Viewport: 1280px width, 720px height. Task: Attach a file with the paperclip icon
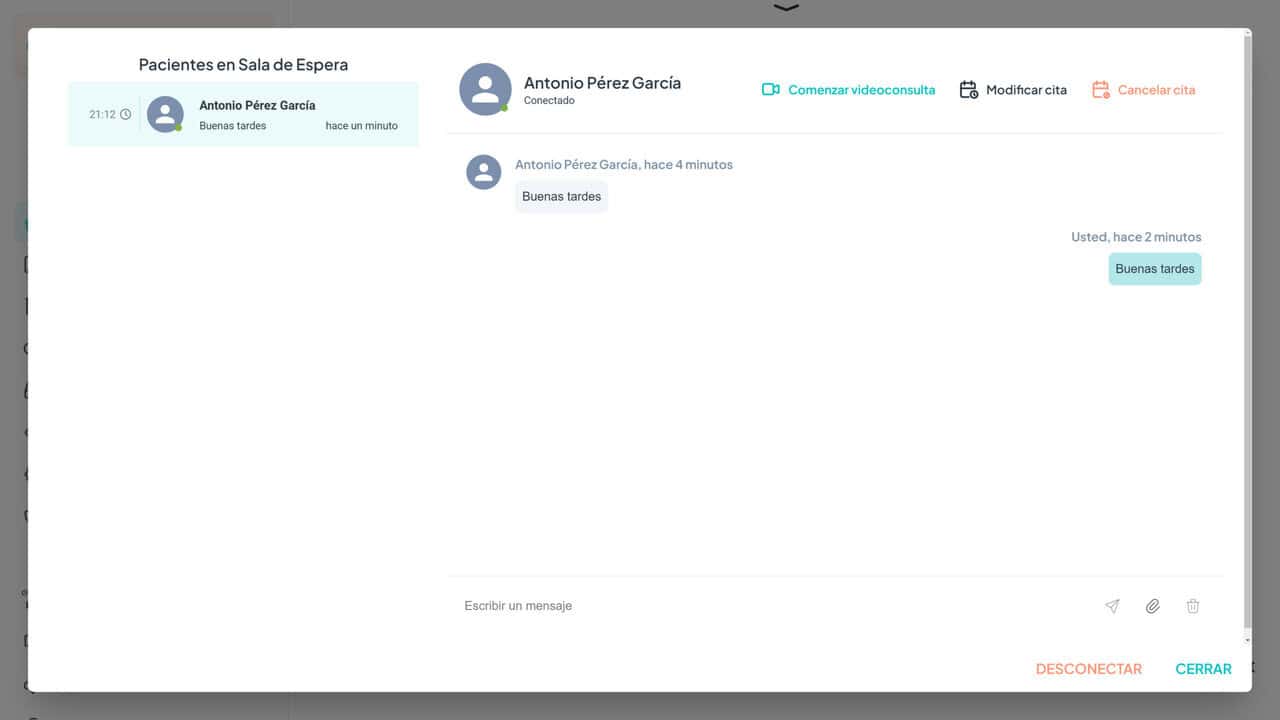(x=1152, y=606)
